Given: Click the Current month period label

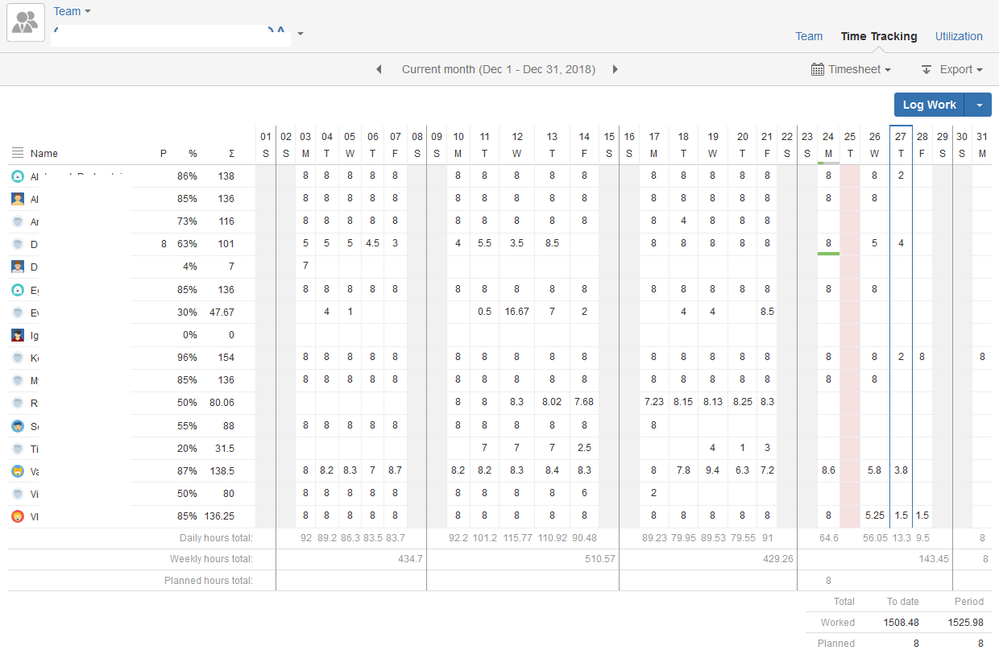Looking at the screenshot, I should [x=498, y=69].
